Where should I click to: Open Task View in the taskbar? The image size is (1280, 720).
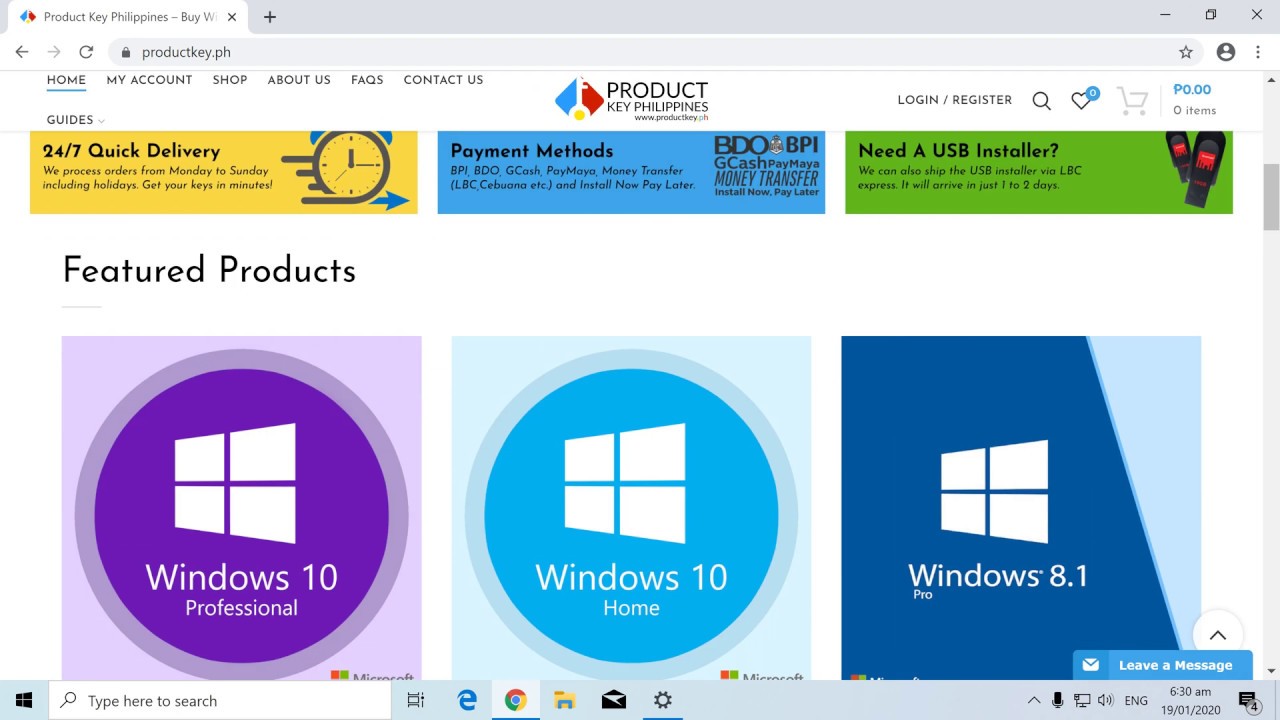416,700
